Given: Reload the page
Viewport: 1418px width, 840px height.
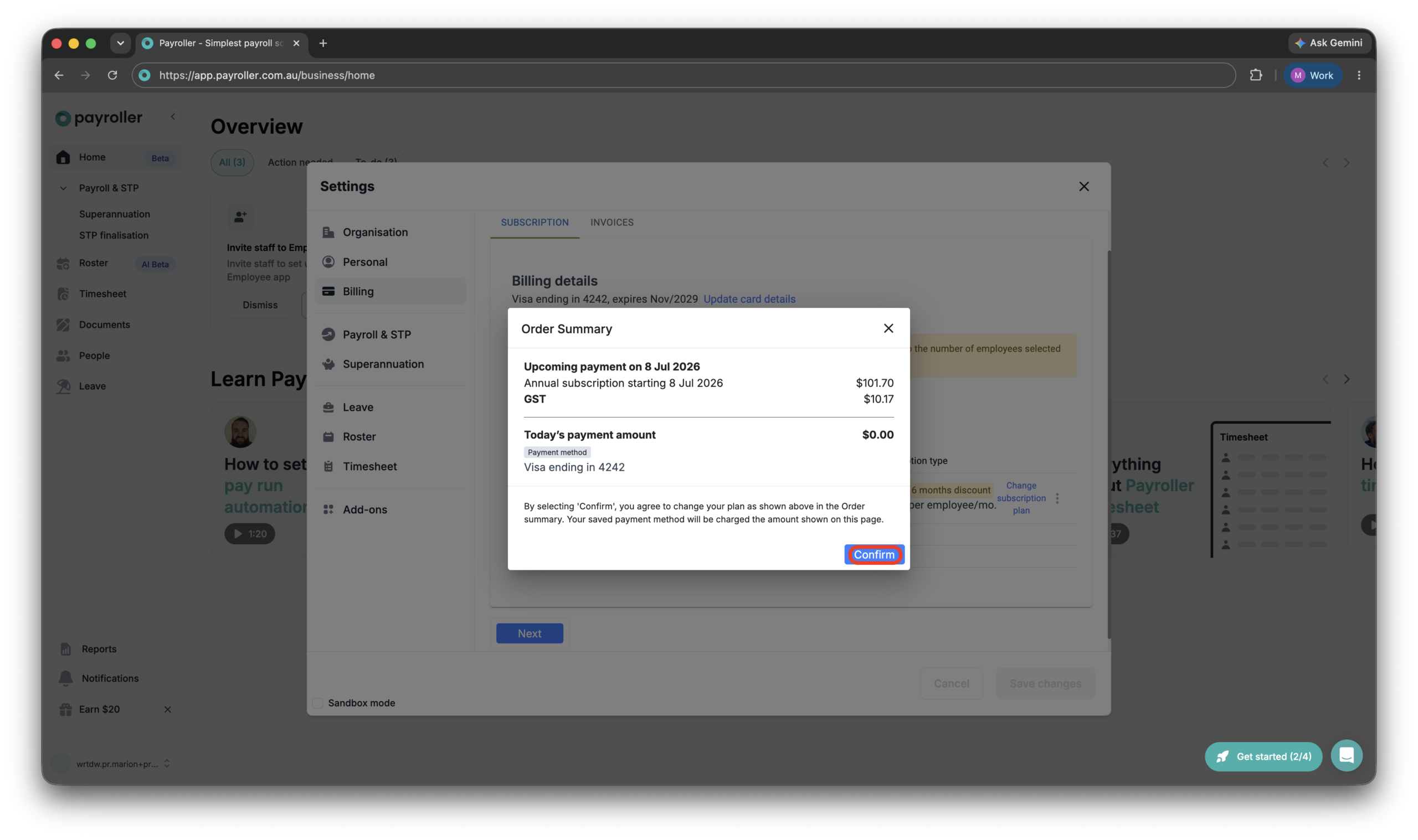Looking at the screenshot, I should pos(112,75).
